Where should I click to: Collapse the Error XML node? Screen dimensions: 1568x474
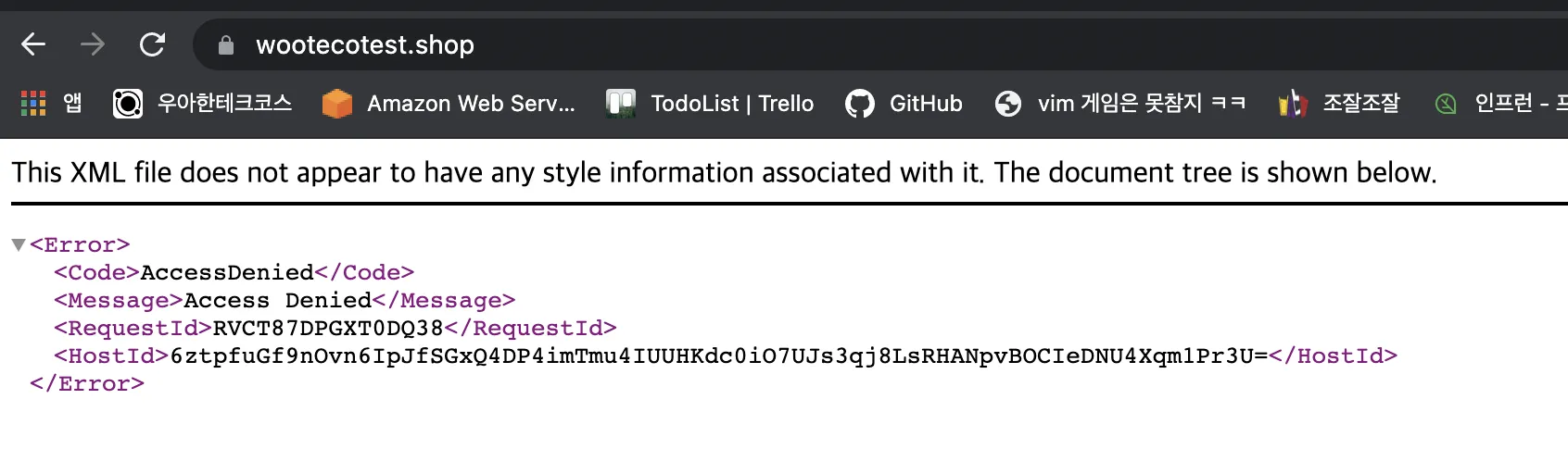pos(18,245)
